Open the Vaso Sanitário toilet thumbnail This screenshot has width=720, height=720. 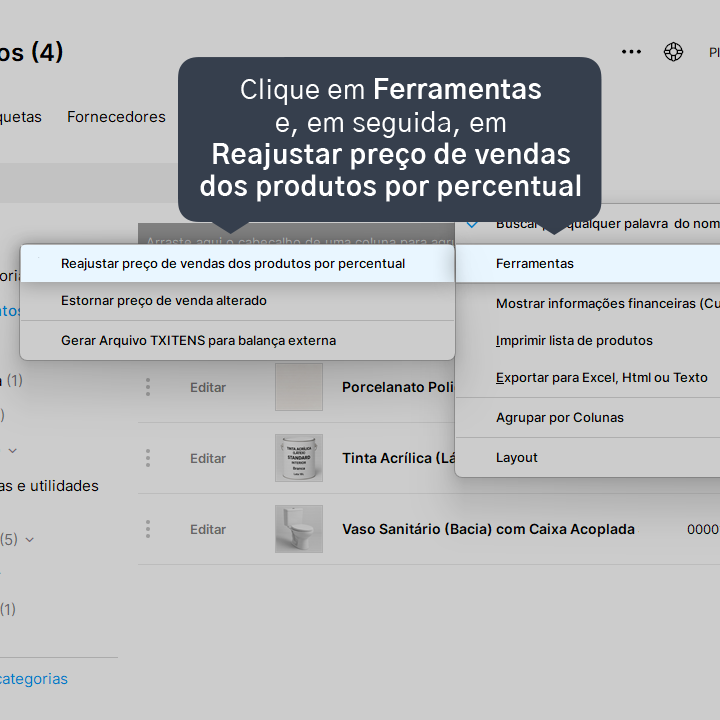299,529
